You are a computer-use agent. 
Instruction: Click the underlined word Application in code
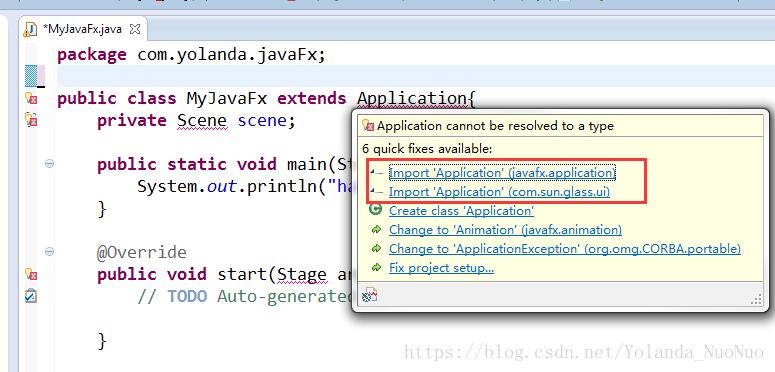411,98
